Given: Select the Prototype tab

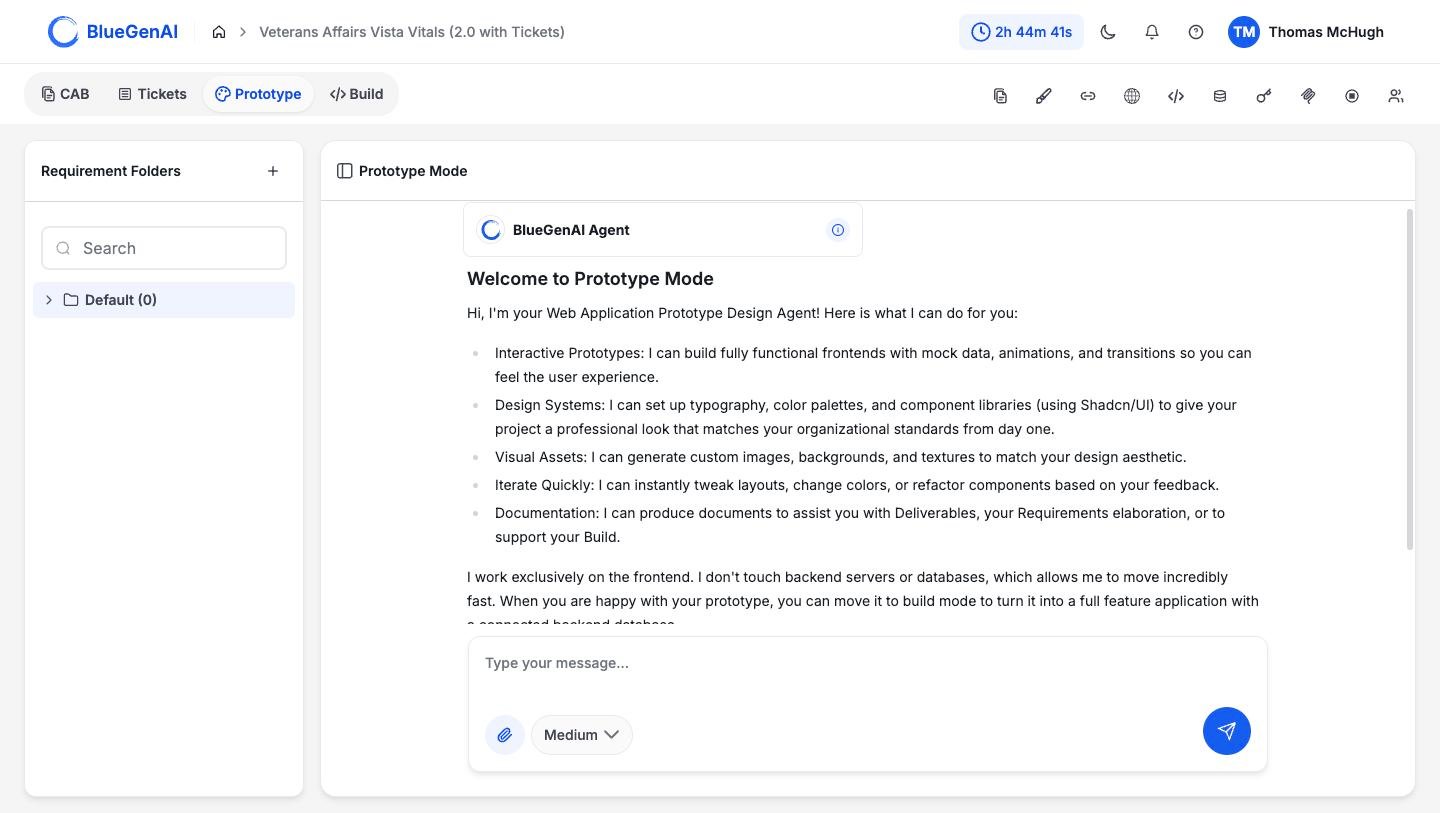Looking at the screenshot, I should click(x=258, y=94).
